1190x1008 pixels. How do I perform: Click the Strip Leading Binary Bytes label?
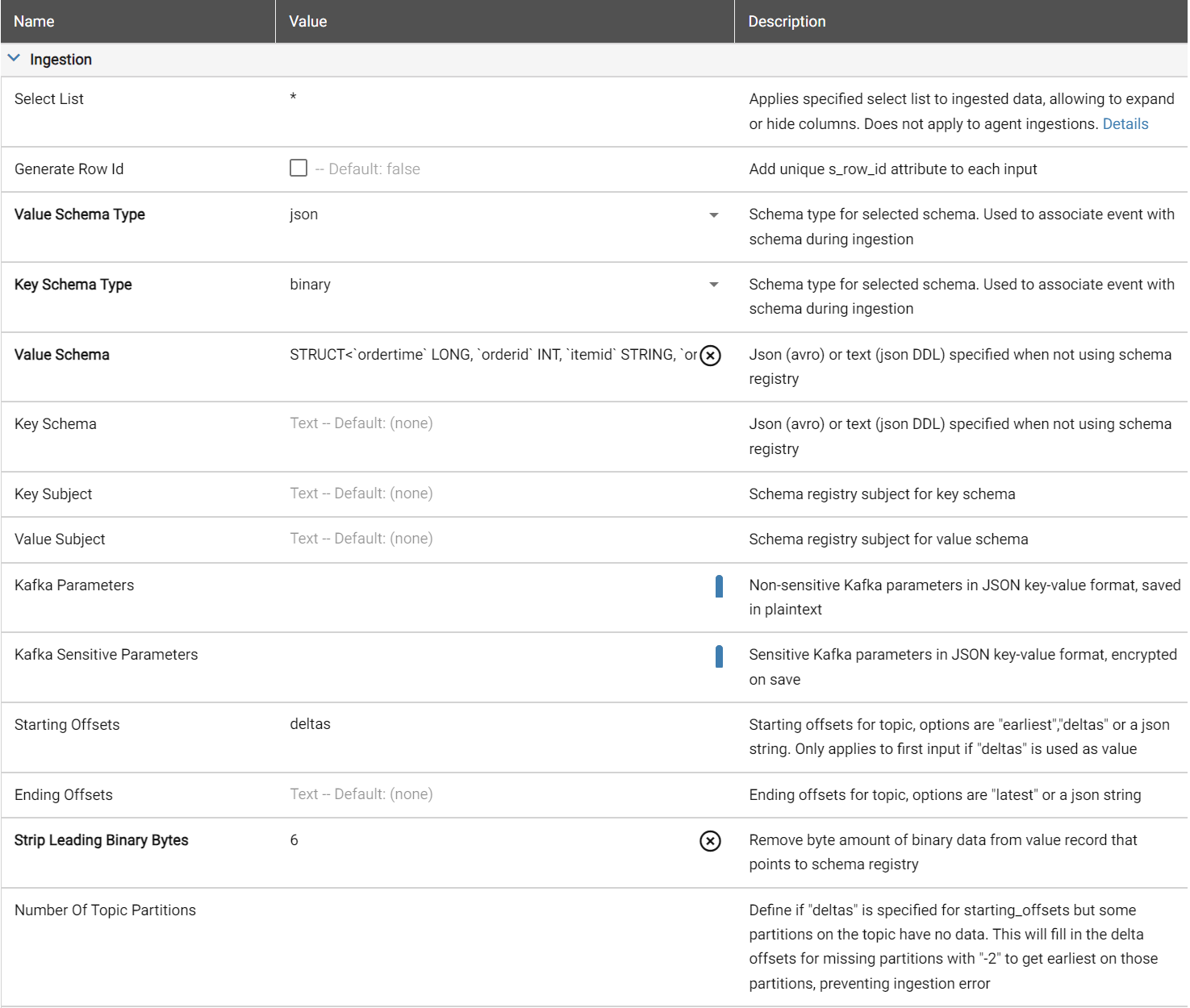(x=102, y=840)
